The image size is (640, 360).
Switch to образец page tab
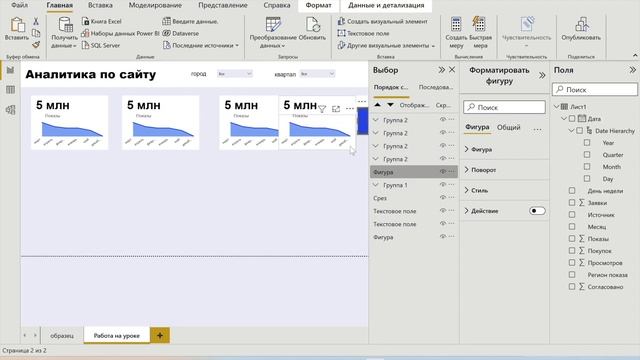(x=62, y=336)
